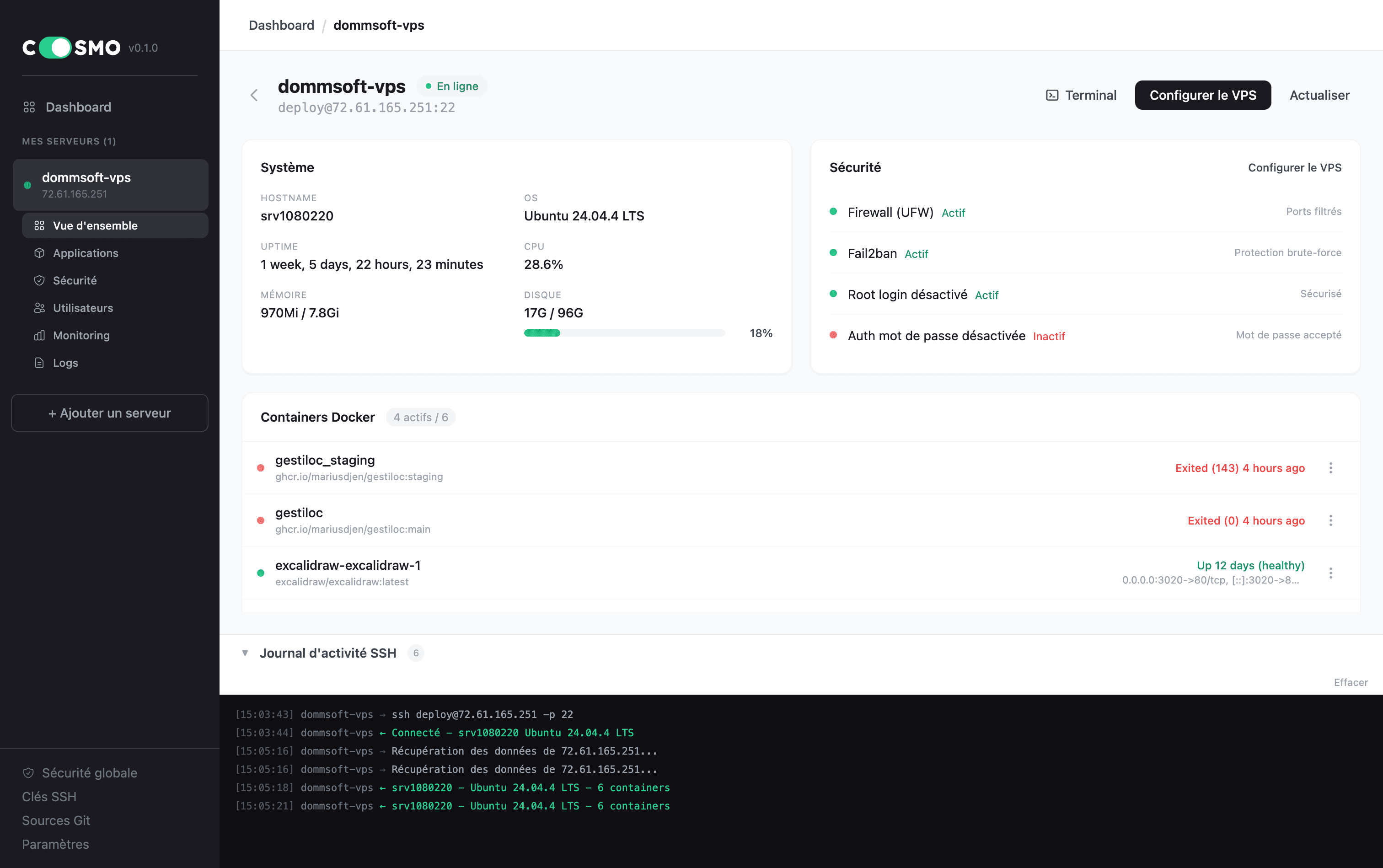Collapse the Journal d'activité SSH panel
1383x868 pixels.
245,653
